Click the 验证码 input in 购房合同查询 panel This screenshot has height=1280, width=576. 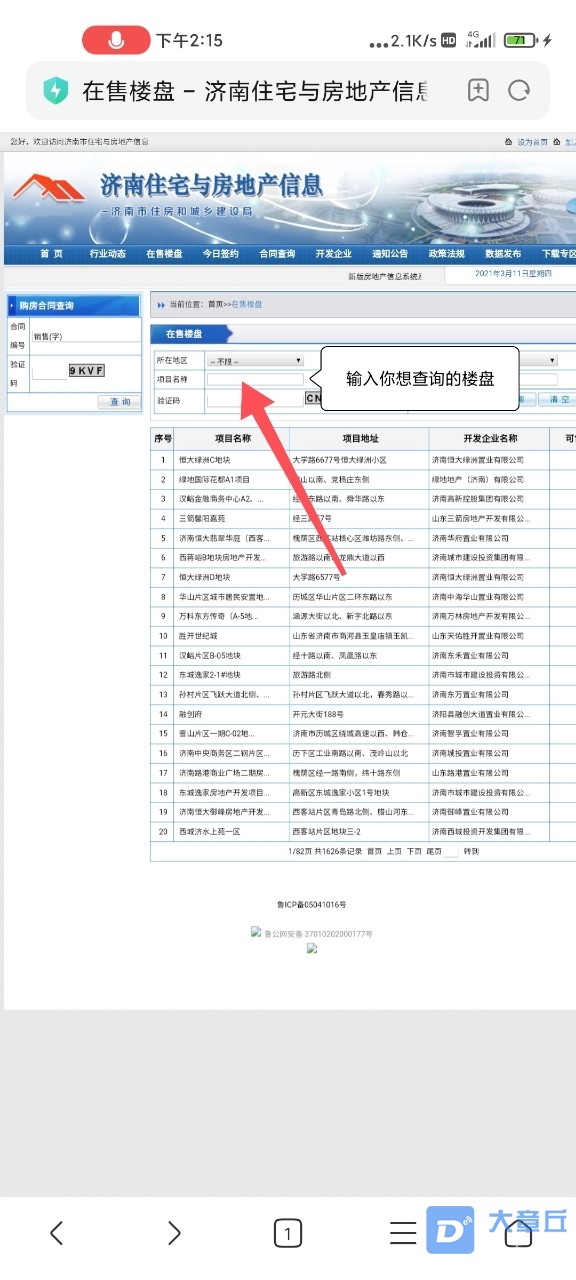pos(49,373)
